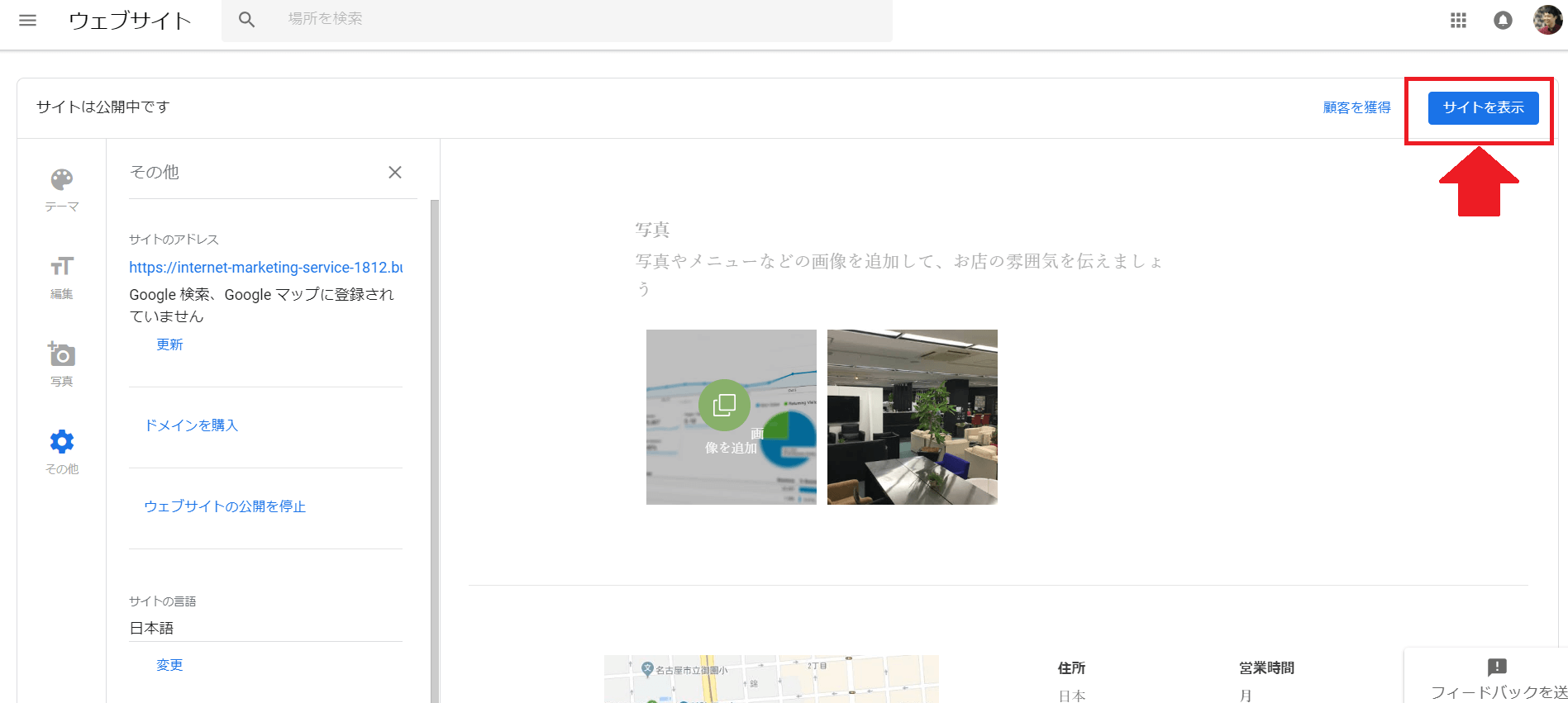Click 更新 under site address
The height and width of the screenshot is (703, 1568).
[x=169, y=344]
